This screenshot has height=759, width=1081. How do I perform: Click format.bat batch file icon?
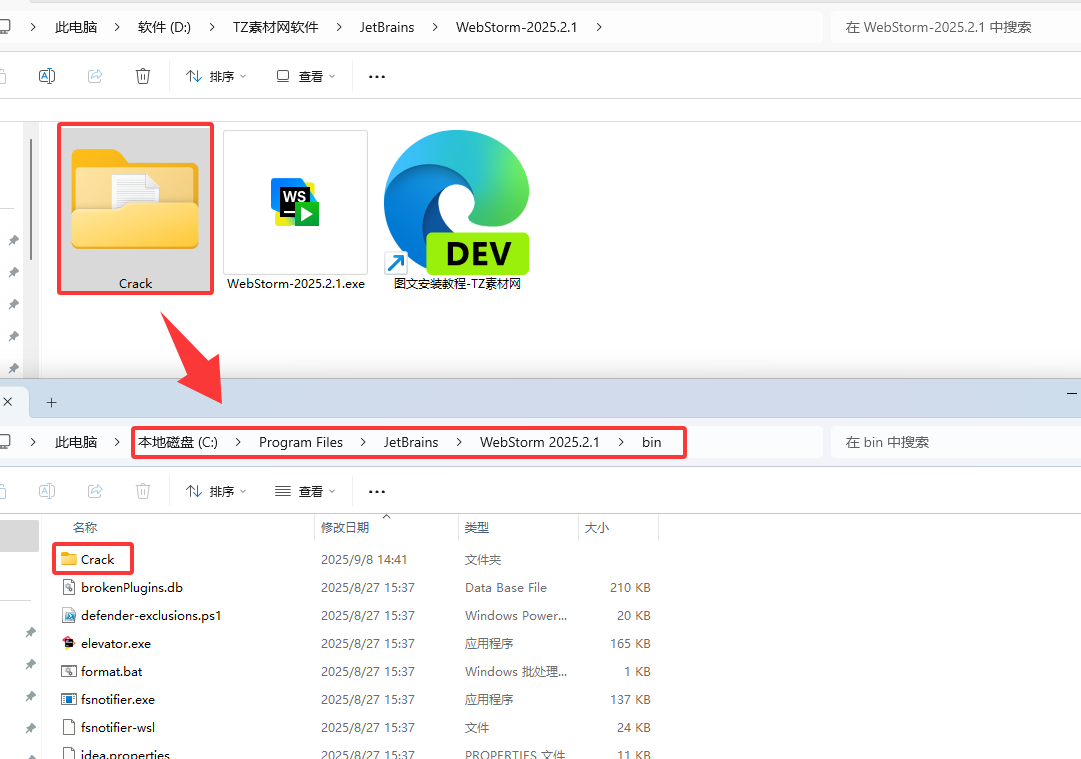pyautogui.click(x=68, y=671)
